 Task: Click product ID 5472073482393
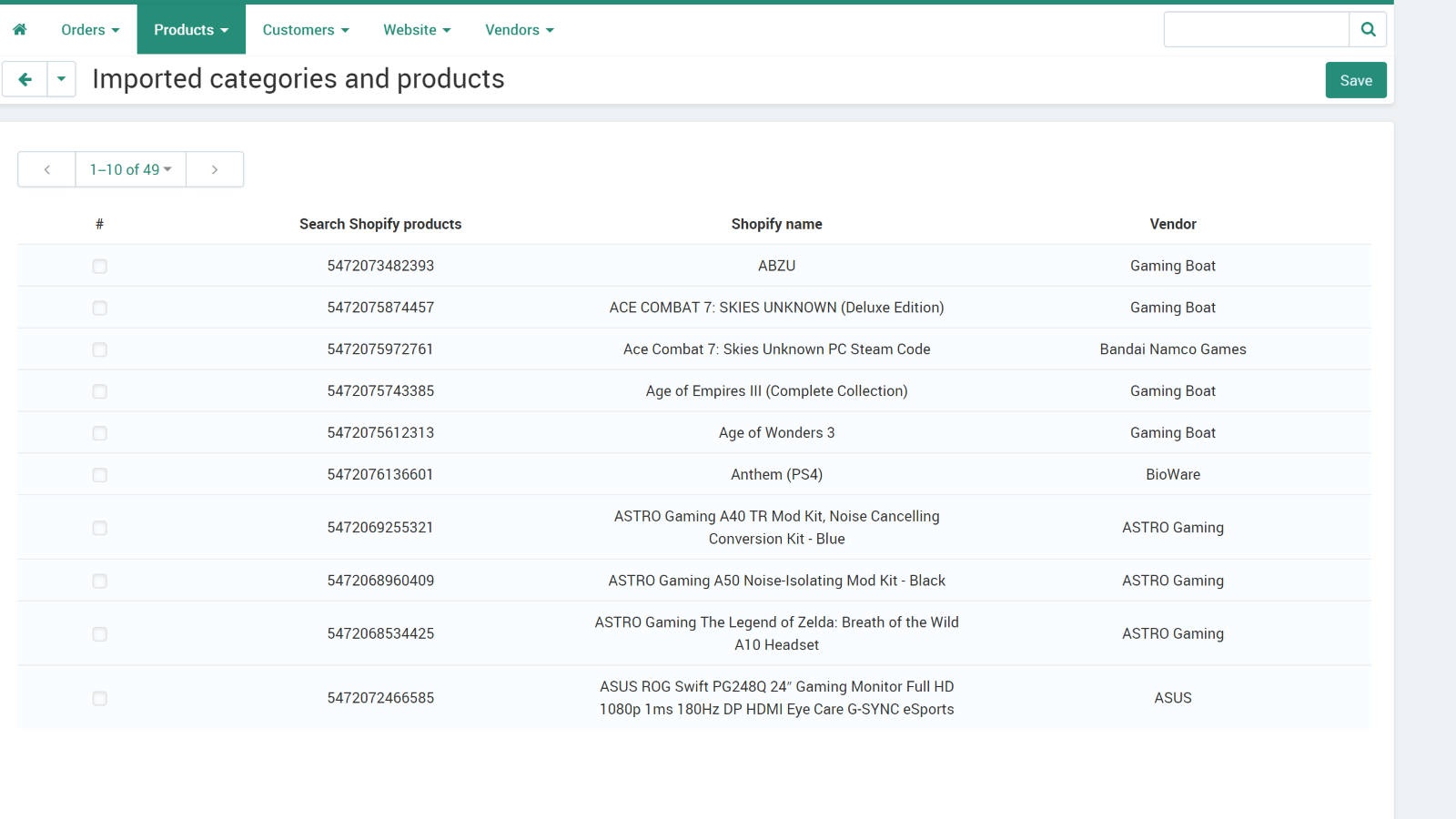(380, 266)
